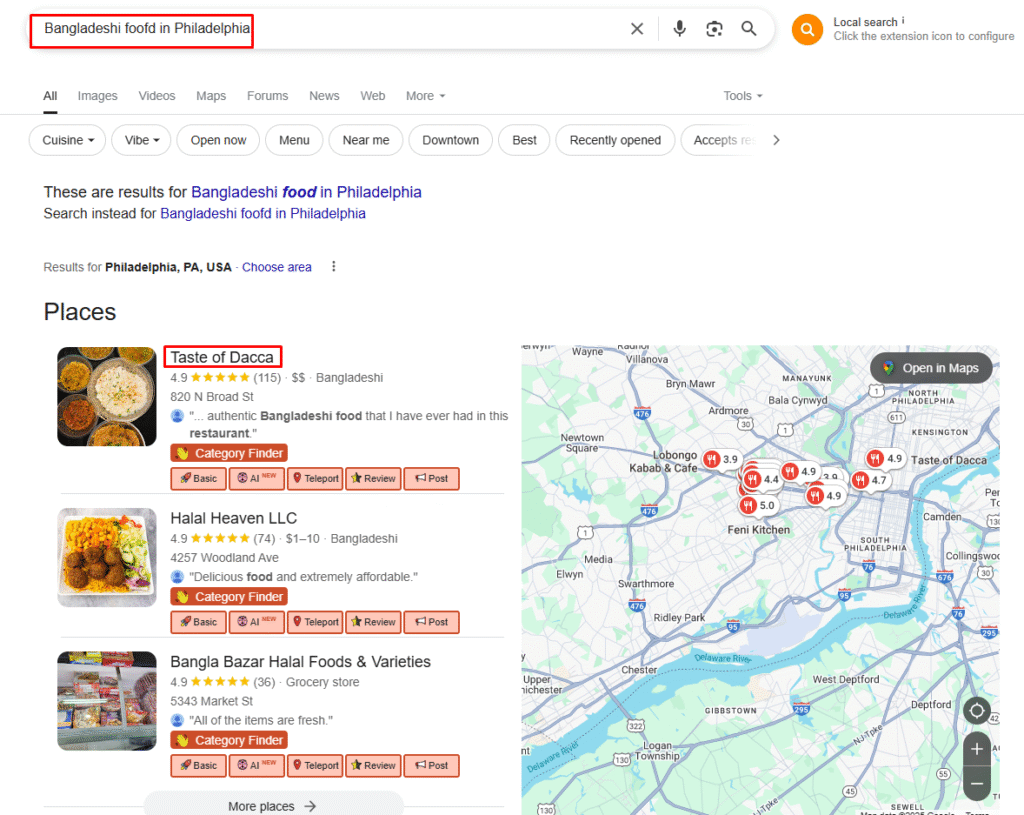The width and height of the screenshot is (1024, 815).
Task: Click Basic button under Halal Heaven LLC
Action: [x=199, y=622]
